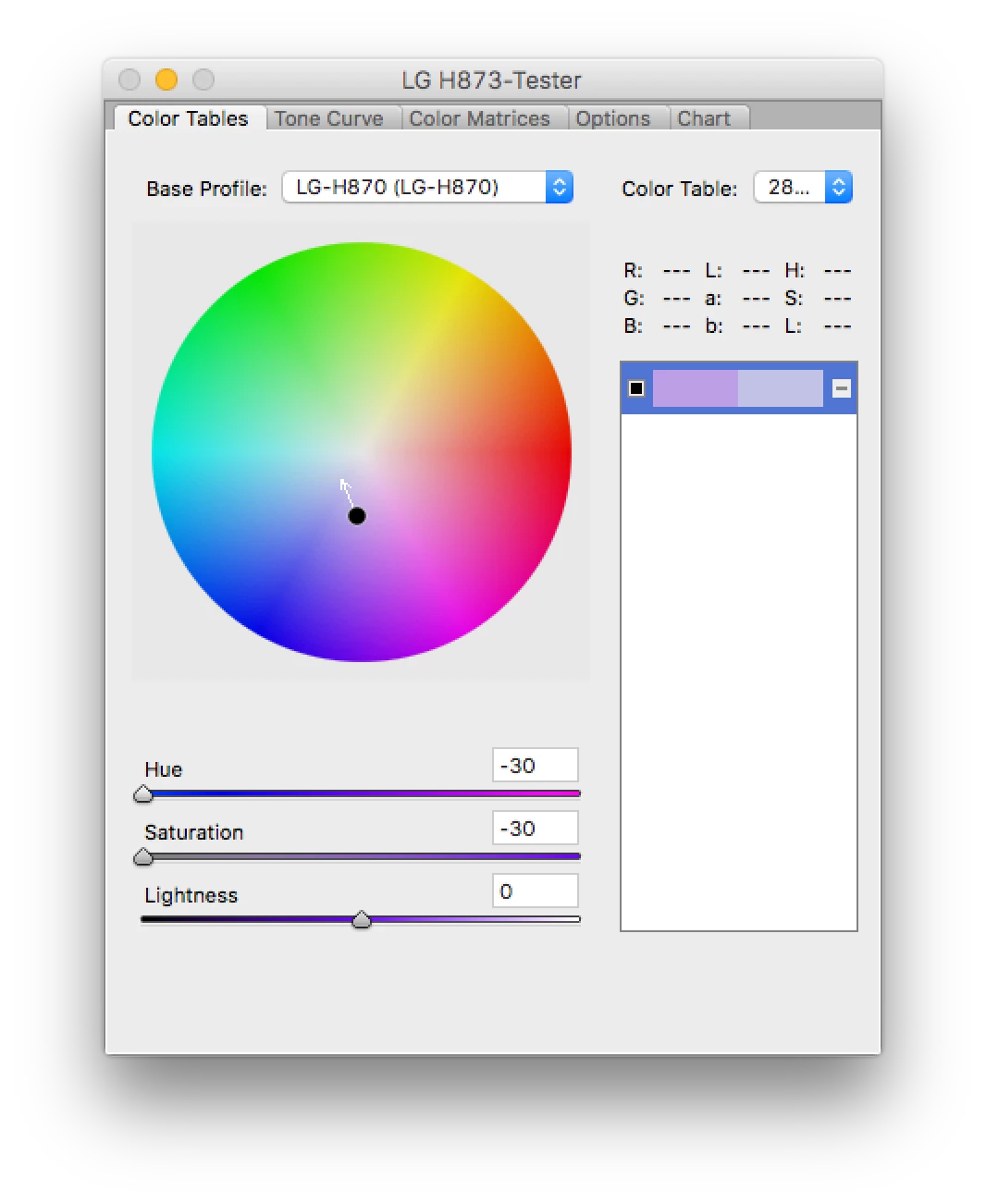Open the Color Table dropdown

coord(803,187)
